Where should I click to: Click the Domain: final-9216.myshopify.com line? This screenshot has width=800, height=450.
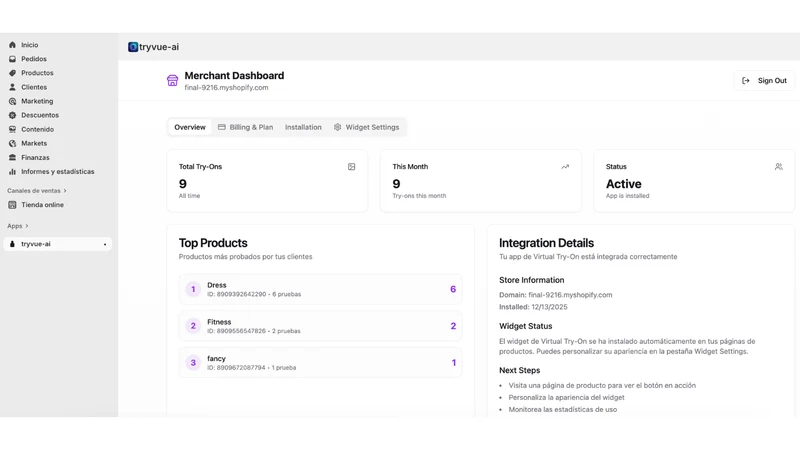pyautogui.click(x=556, y=295)
